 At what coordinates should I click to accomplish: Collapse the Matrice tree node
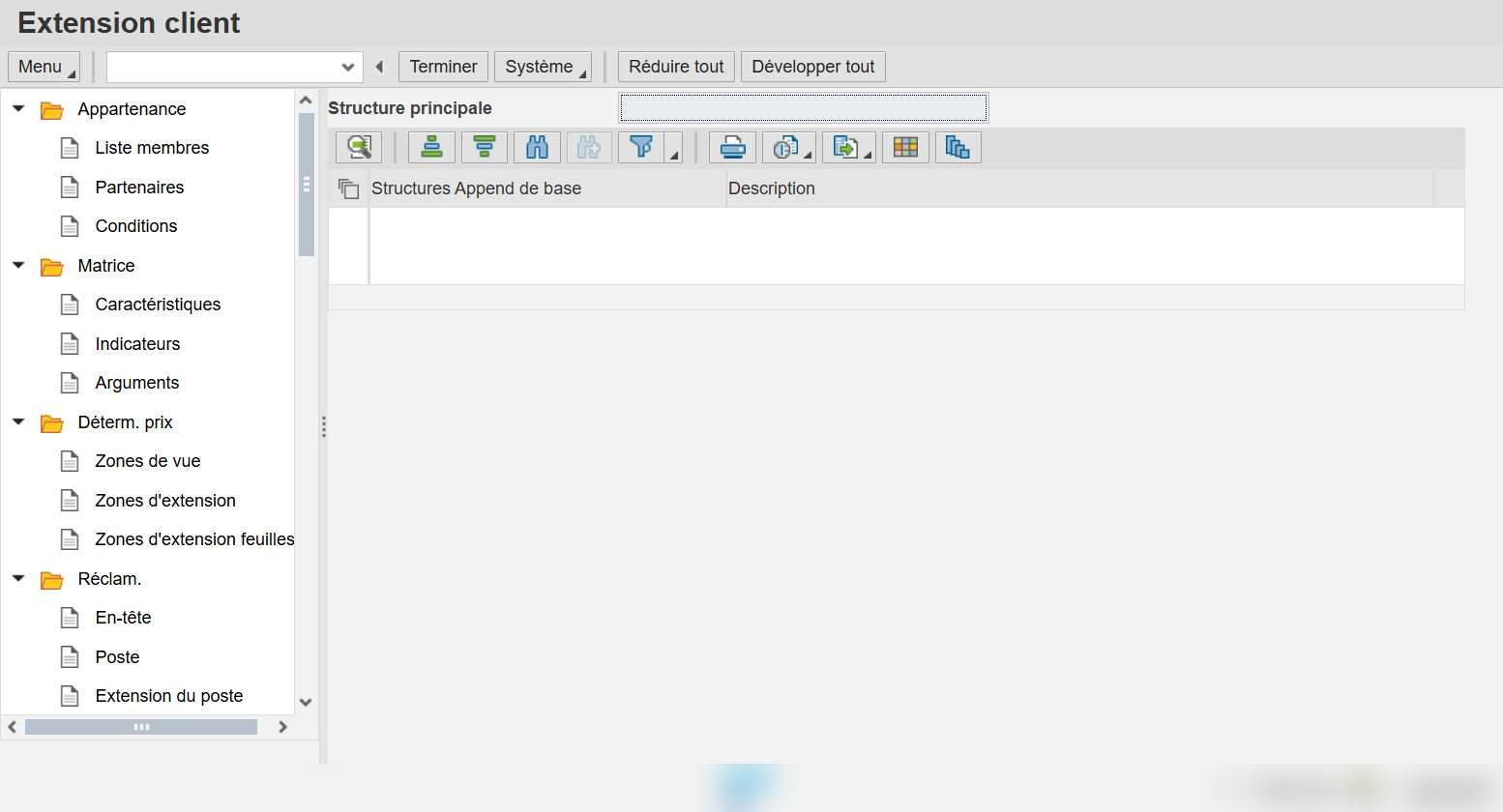point(18,265)
